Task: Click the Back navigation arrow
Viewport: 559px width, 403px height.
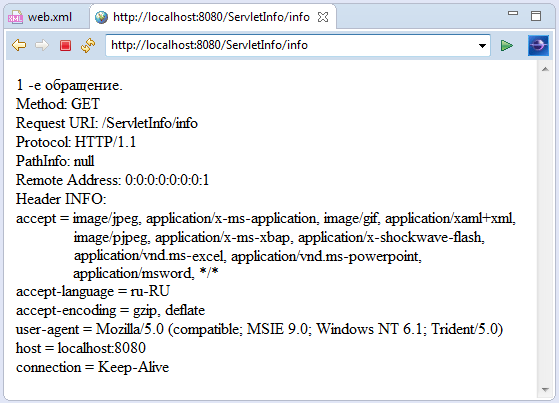Action: (19, 45)
